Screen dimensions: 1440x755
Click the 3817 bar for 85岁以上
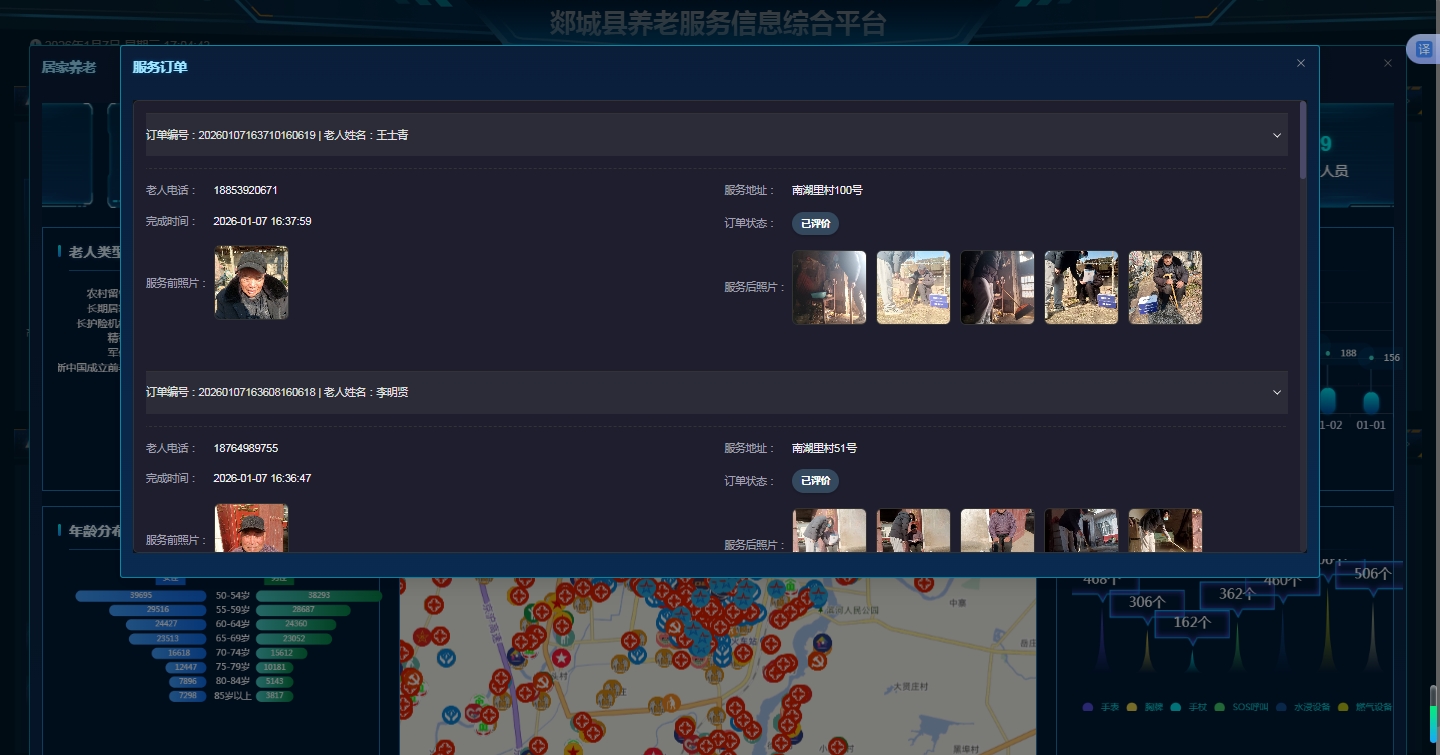tap(274, 696)
